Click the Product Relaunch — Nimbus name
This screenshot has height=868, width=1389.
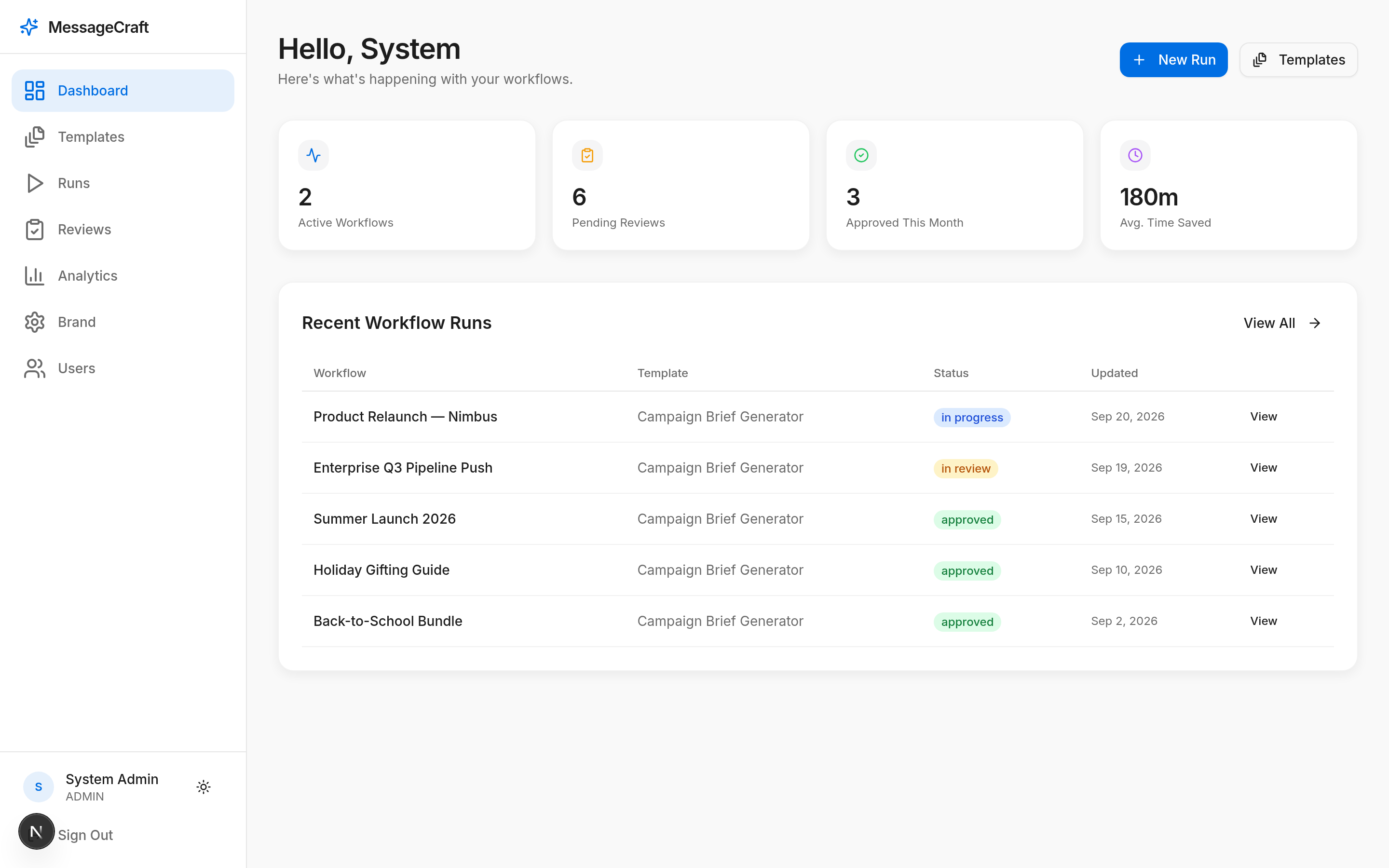405,417
